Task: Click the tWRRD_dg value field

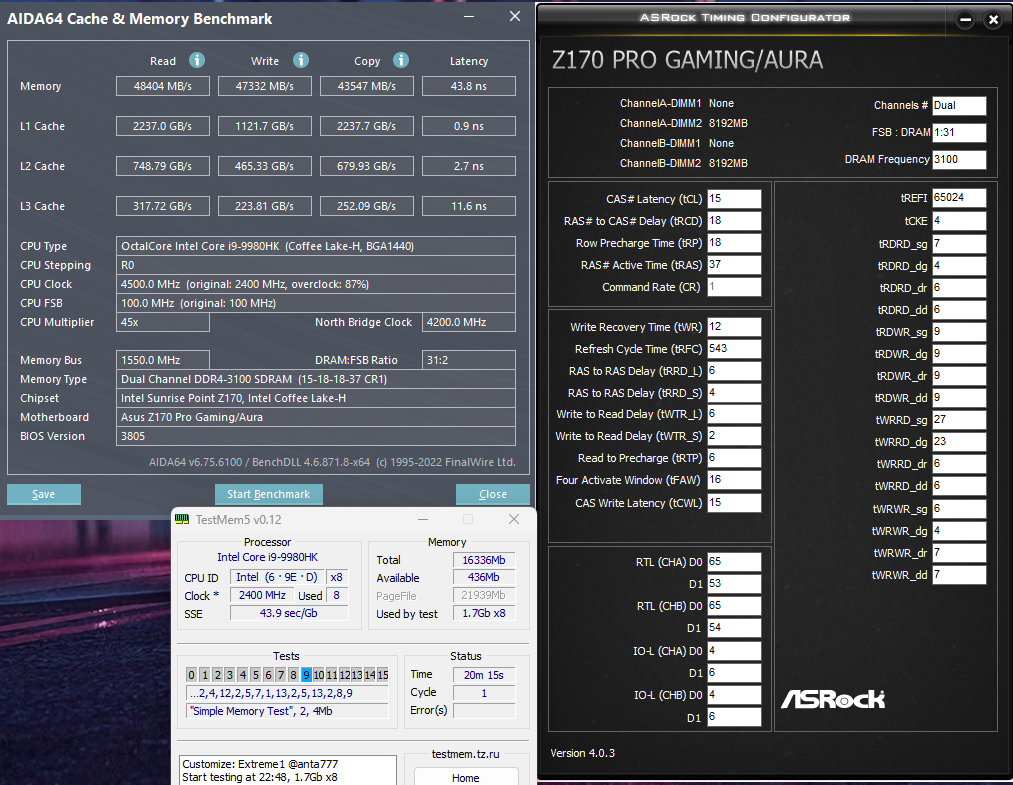Action: [959, 442]
